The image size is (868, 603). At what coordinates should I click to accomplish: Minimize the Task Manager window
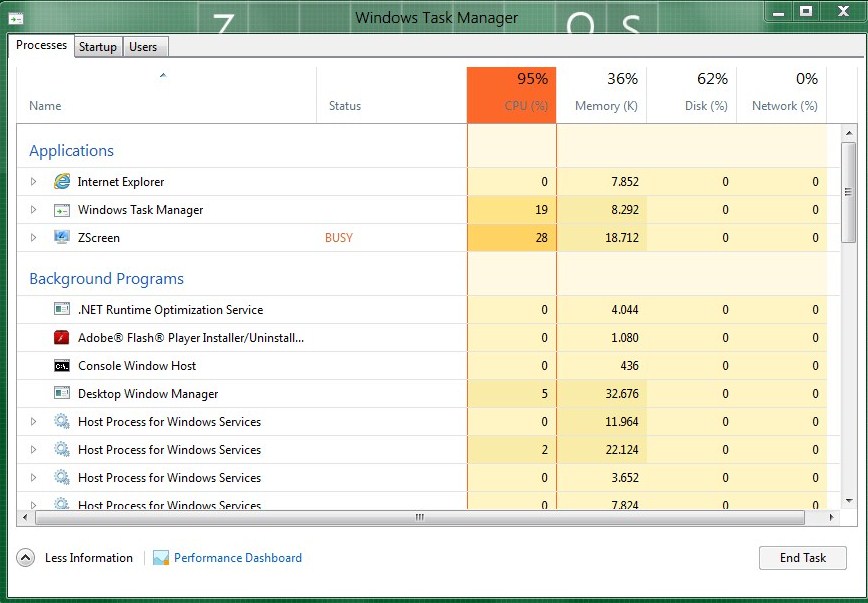[x=779, y=12]
